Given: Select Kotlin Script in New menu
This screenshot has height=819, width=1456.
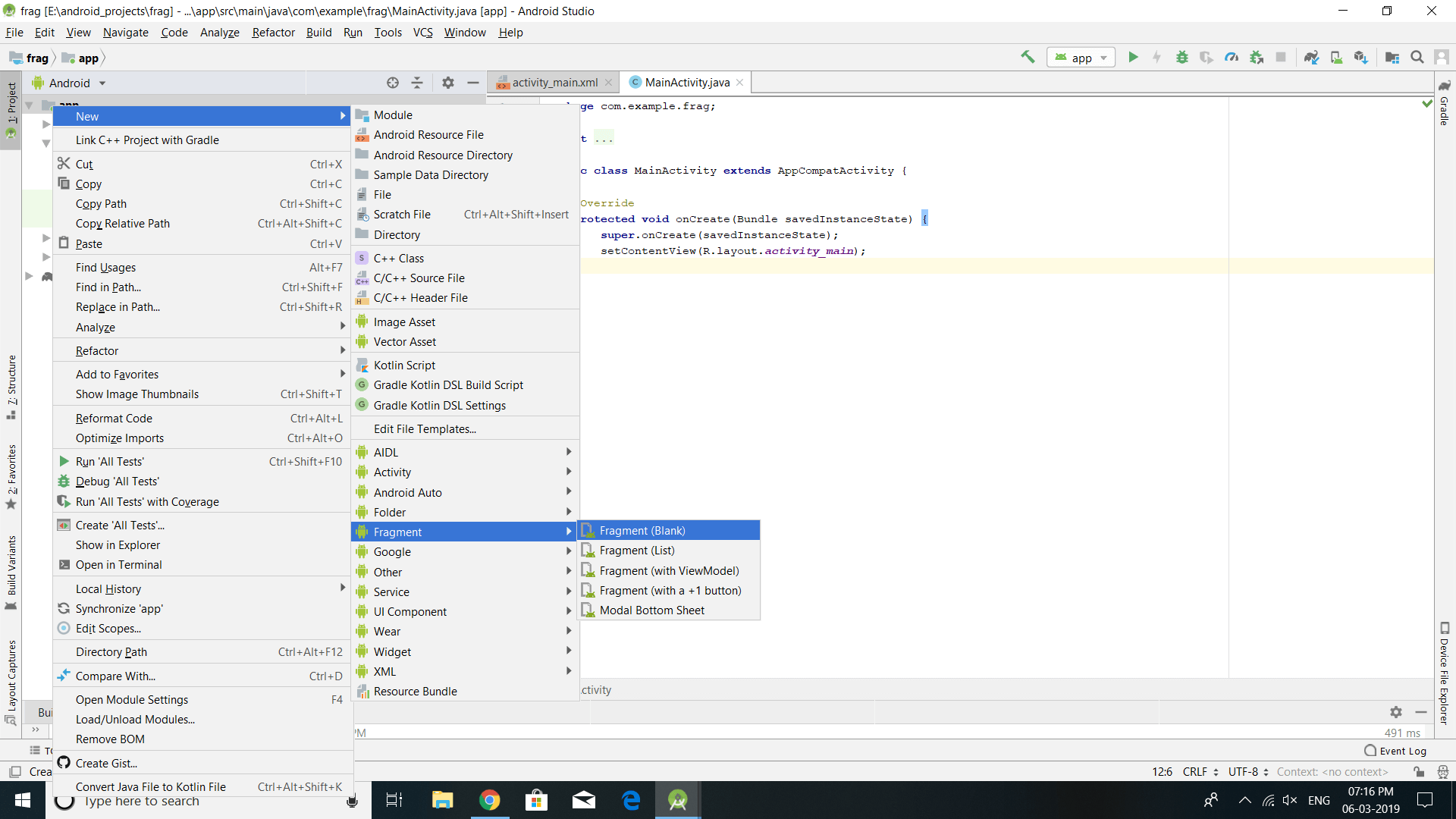Looking at the screenshot, I should coord(464,365).
